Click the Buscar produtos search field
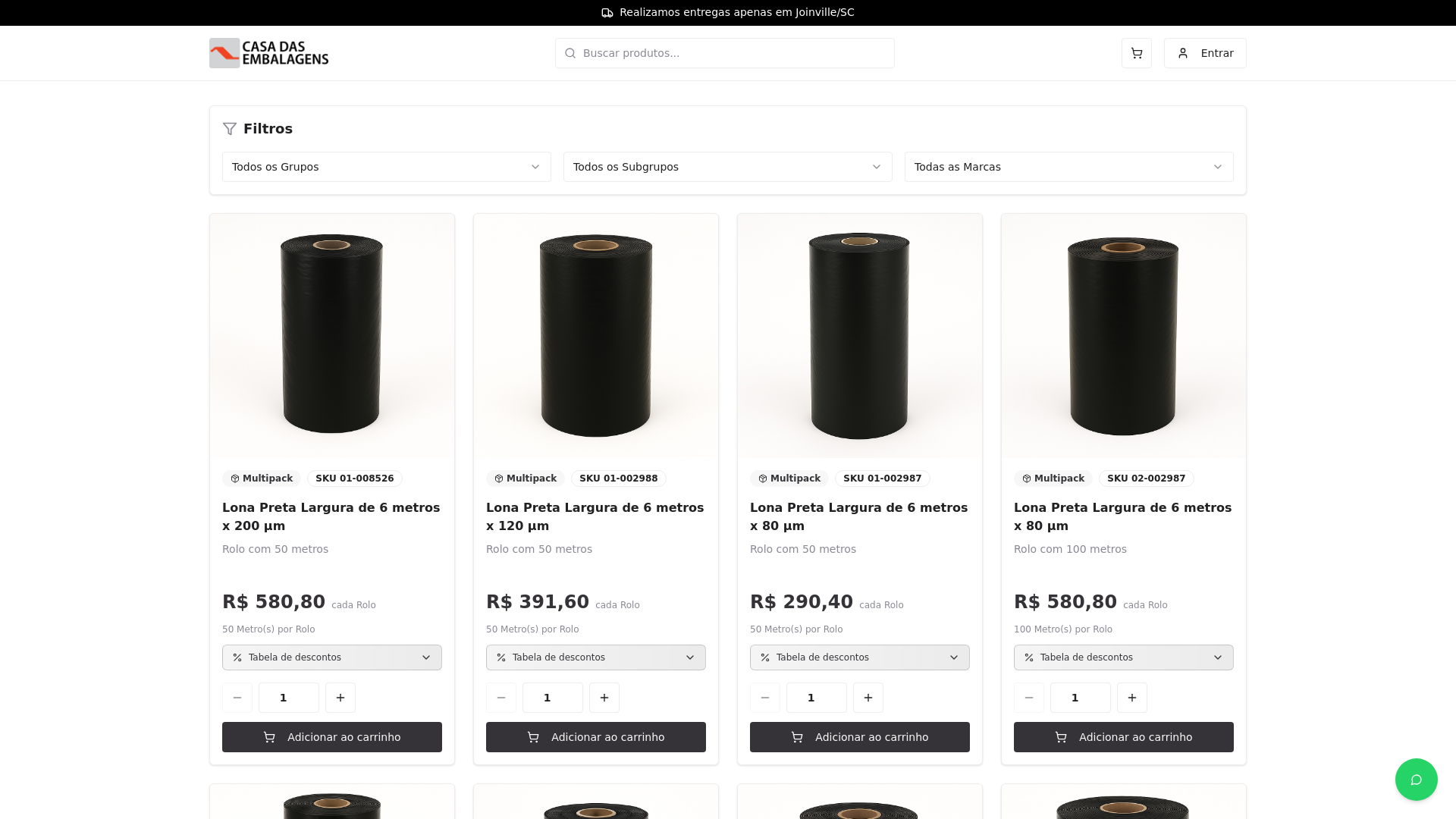Viewport: 1456px width, 819px height. [724, 53]
